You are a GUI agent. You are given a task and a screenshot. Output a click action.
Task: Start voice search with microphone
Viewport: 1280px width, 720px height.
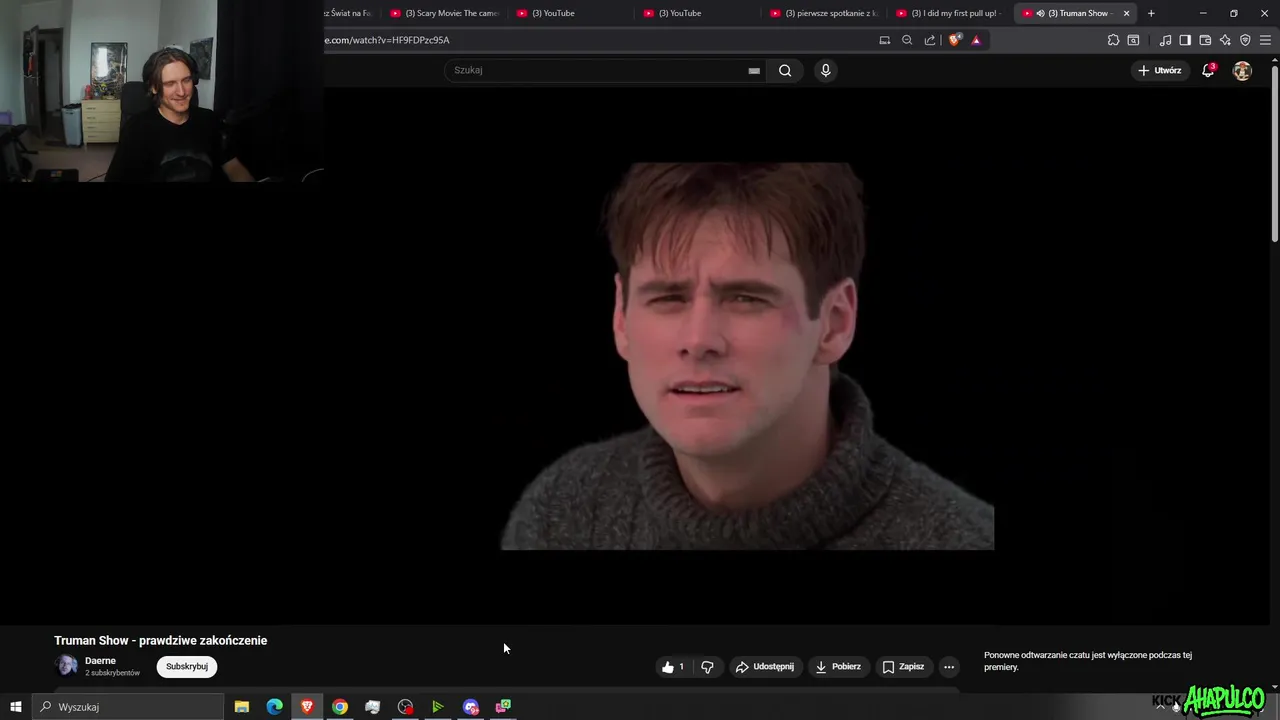click(825, 70)
